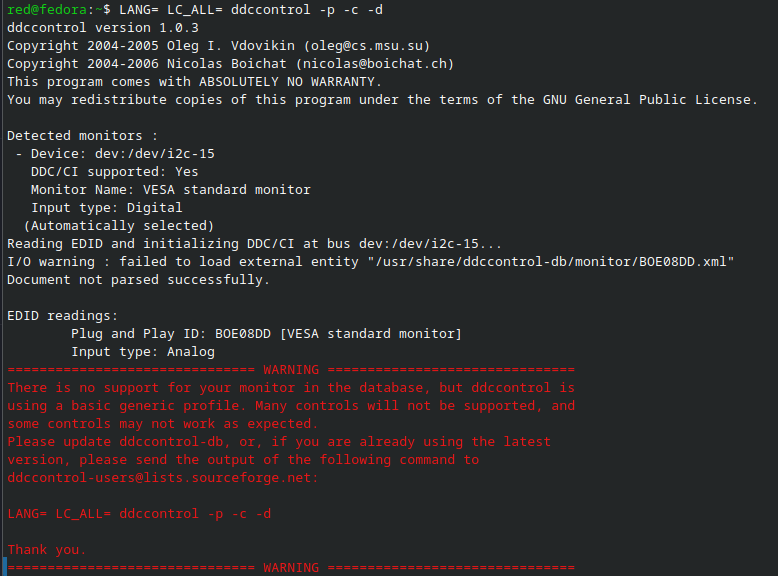
Task: Click the "Monitor Name: VESA standard monitor" line
Action: coord(170,189)
